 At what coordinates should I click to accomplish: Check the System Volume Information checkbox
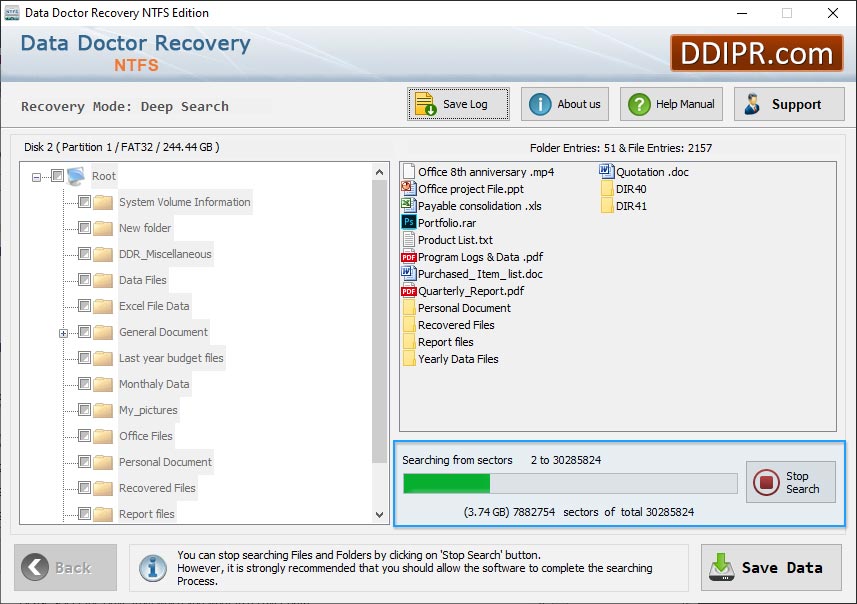click(84, 202)
